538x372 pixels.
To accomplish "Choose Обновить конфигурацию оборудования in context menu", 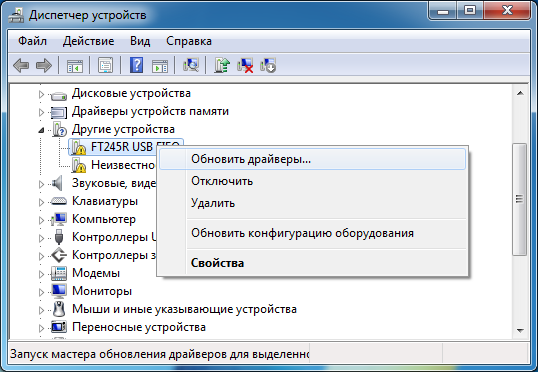I will 313,233.
